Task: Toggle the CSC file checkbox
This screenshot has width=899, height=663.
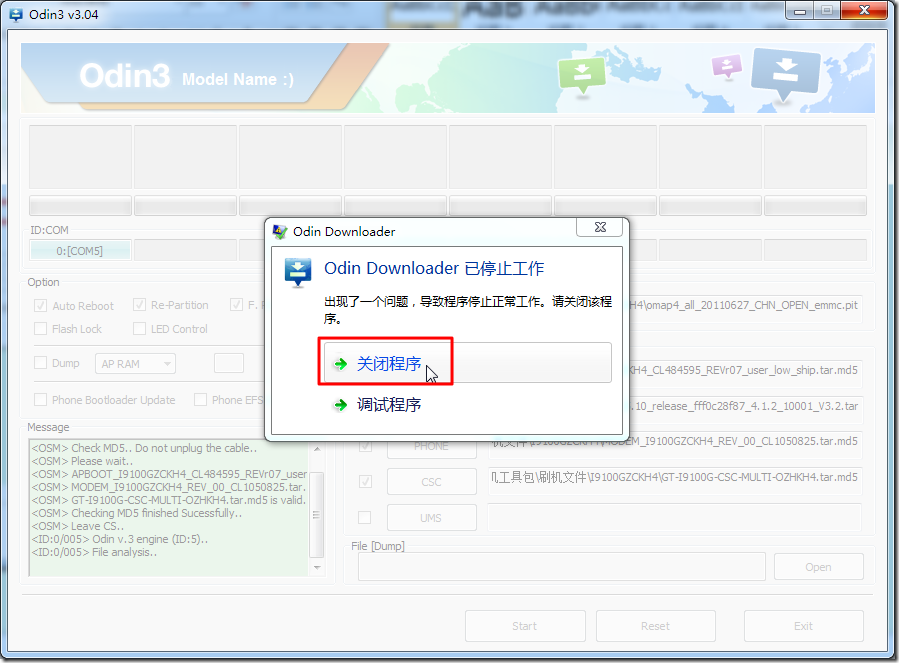Action: coord(365,482)
